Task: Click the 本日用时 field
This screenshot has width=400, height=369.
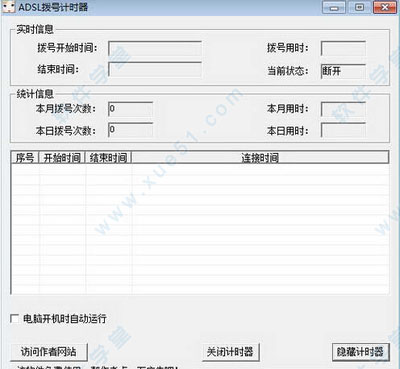Action: click(343, 130)
